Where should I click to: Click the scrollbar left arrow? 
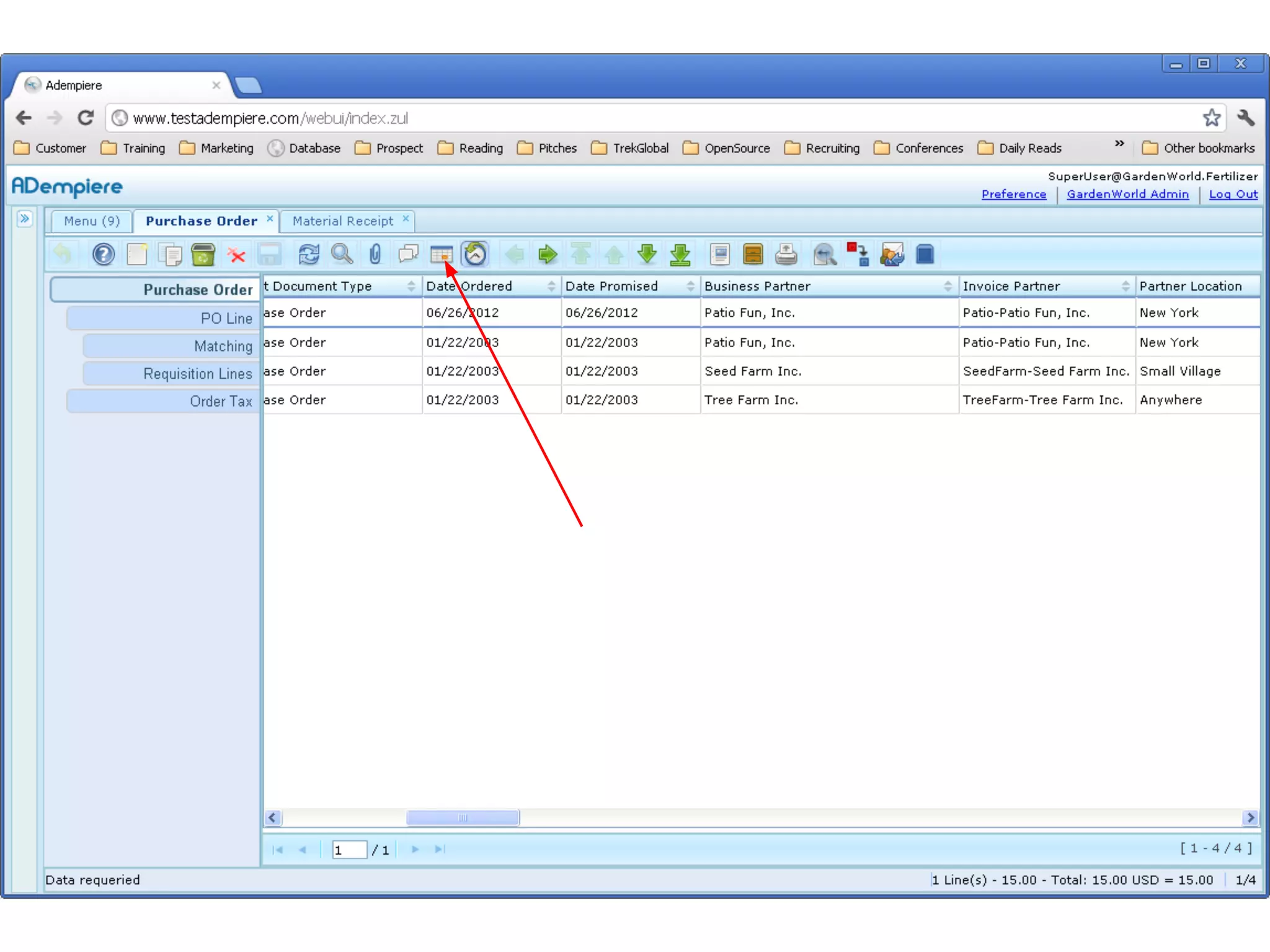[273, 818]
